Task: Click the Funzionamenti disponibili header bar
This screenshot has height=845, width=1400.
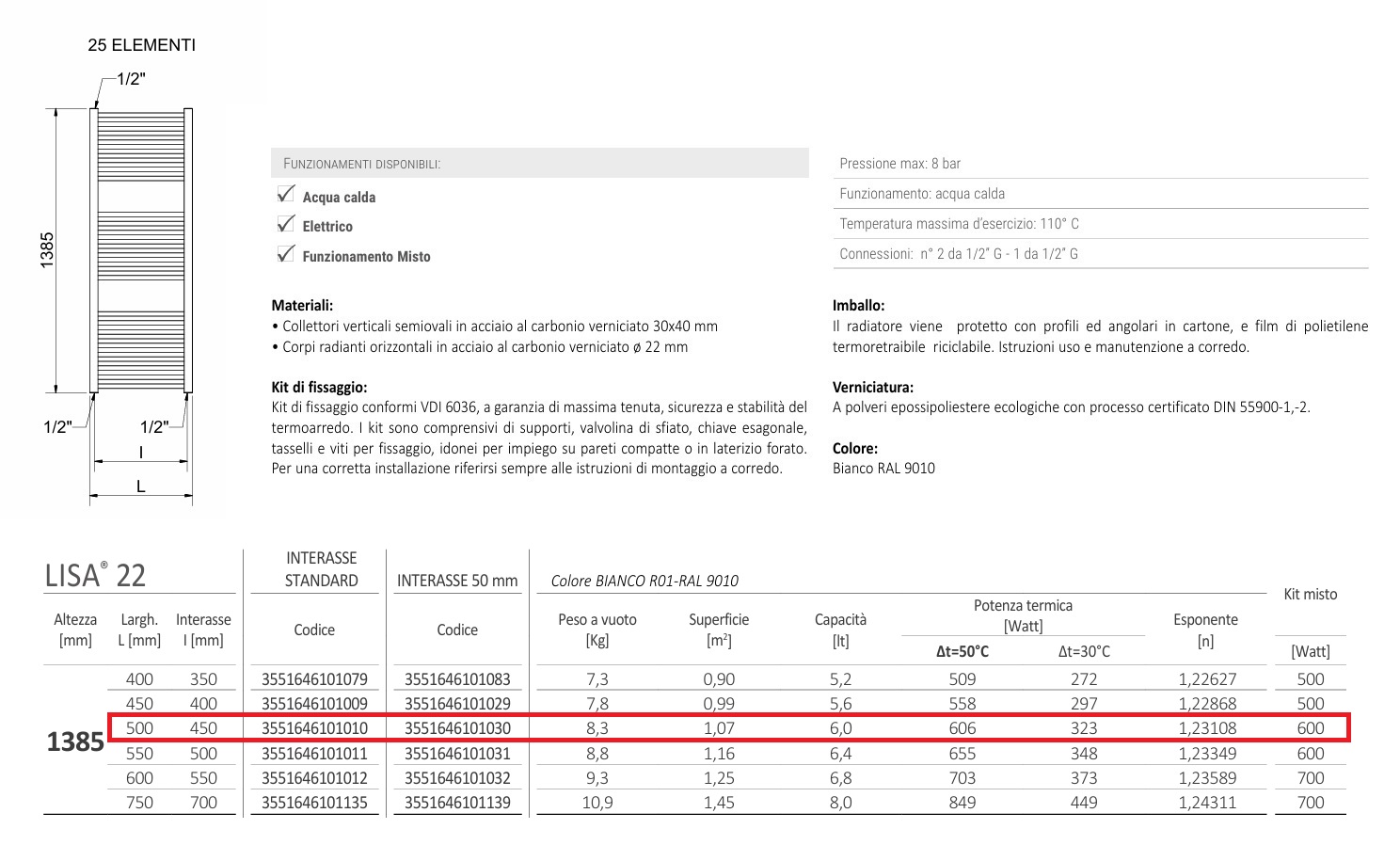Action: tap(539, 164)
